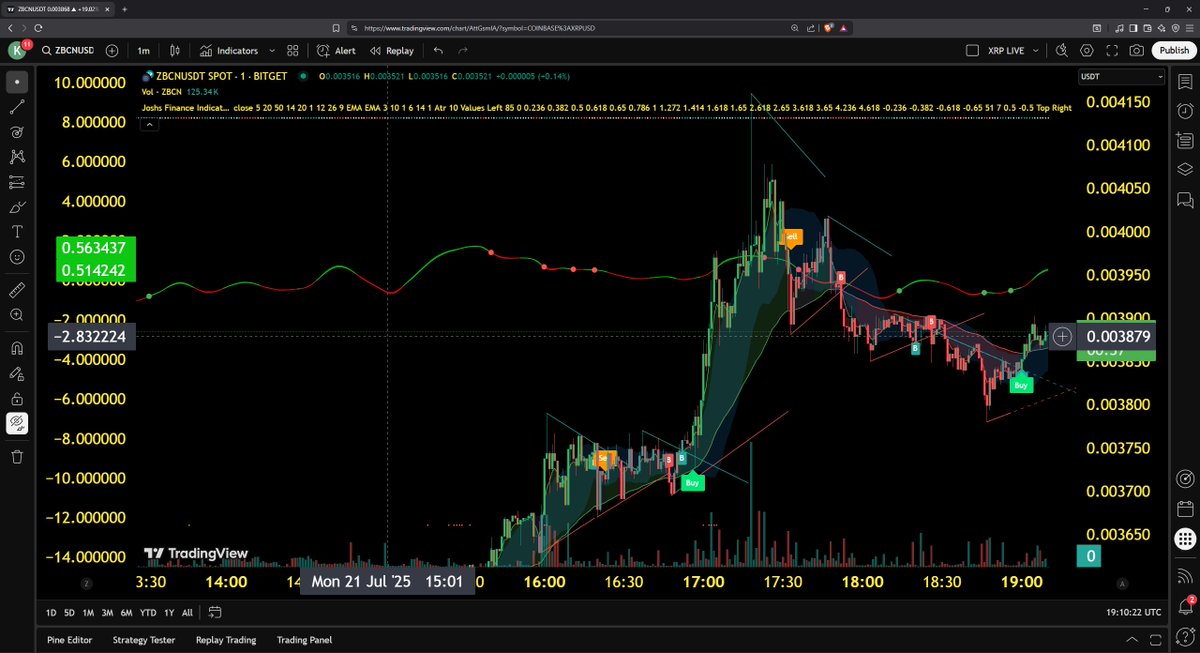Open the Object Tree layers panel
This screenshot has height=653, width=1200.
1185,169
